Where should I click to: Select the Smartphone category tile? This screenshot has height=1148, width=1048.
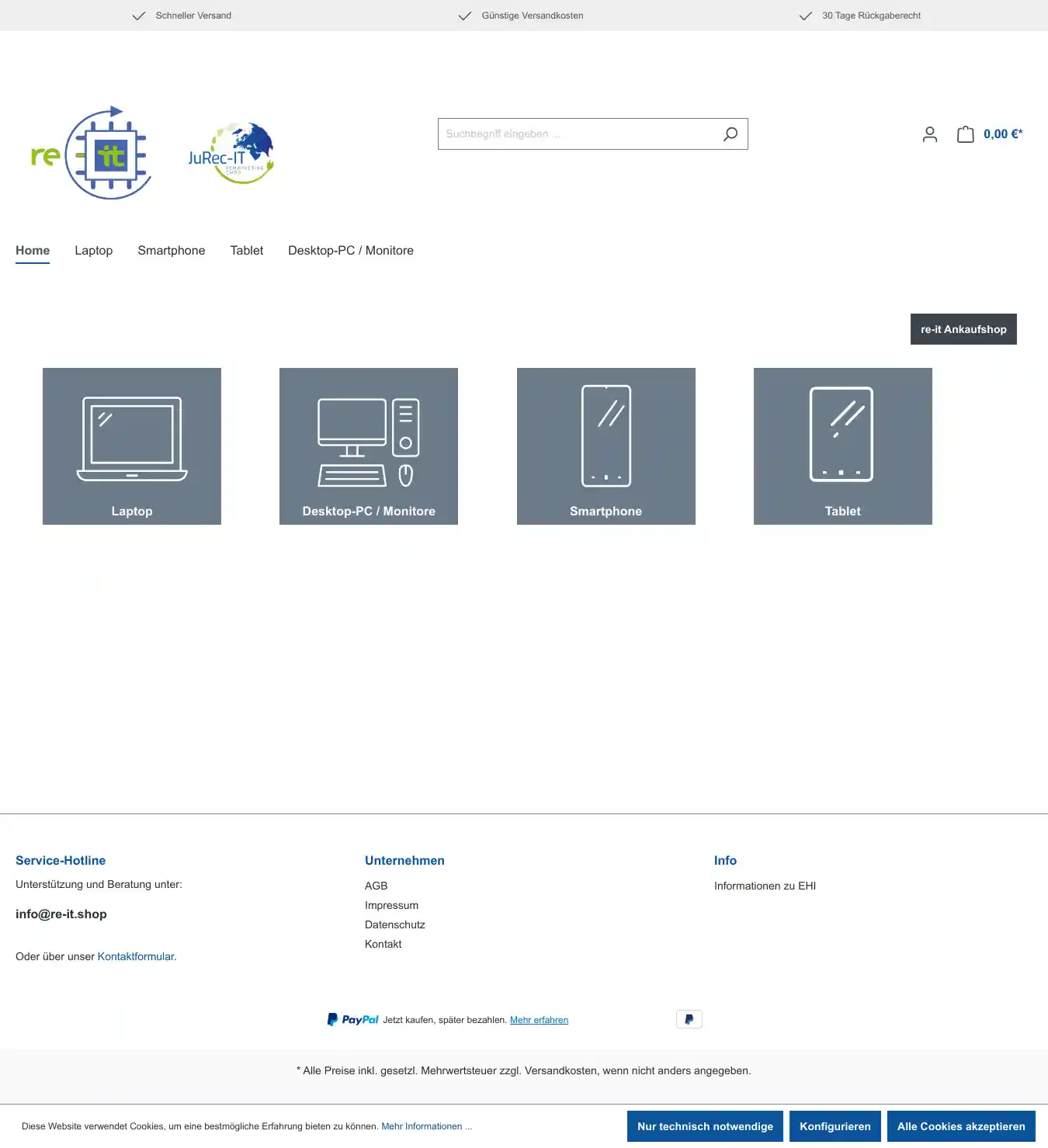(x=606, y=446)
